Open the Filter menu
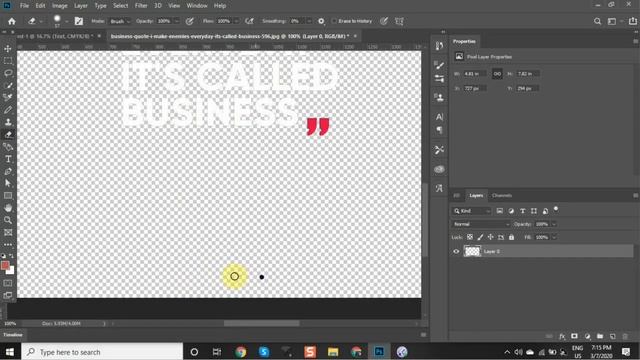640x360 pixels. (x=141, y=6)
